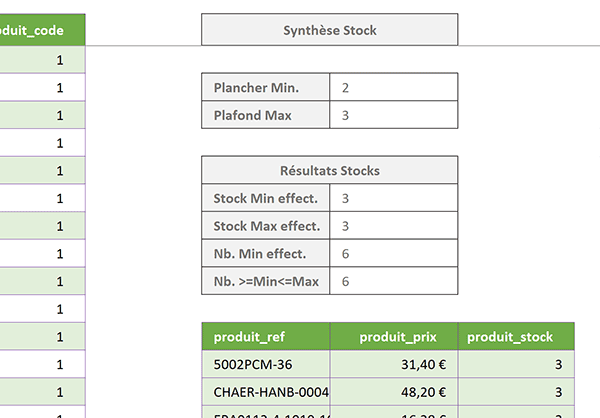Click the Stock Min effect. result cell
This screenshot has height=418, width=600.
[x=393, y=198]
